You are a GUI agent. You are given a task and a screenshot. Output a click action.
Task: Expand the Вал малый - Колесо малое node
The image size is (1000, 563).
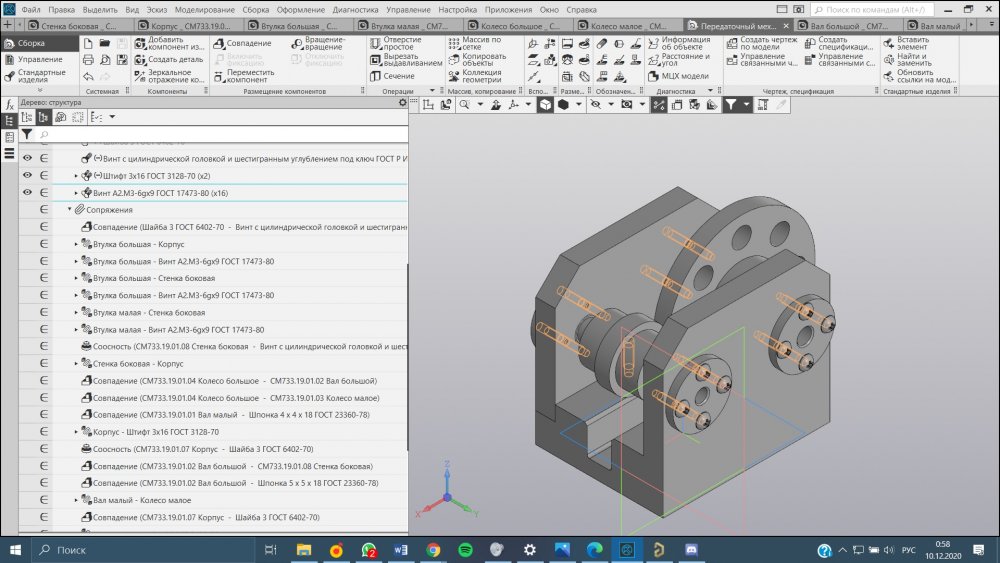coord(77,500)
